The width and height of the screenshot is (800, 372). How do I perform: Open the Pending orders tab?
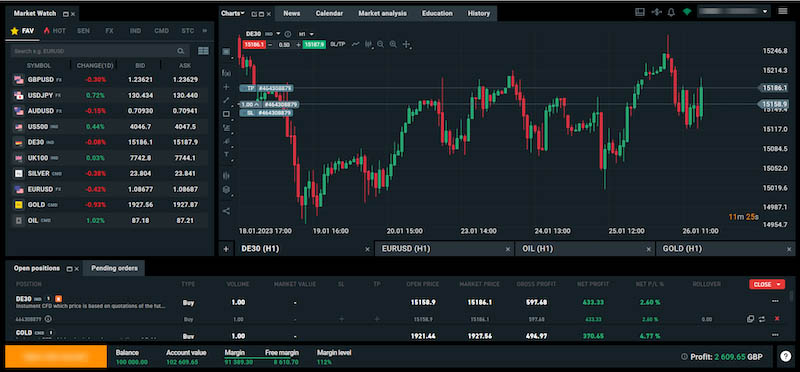coord(114,268)
